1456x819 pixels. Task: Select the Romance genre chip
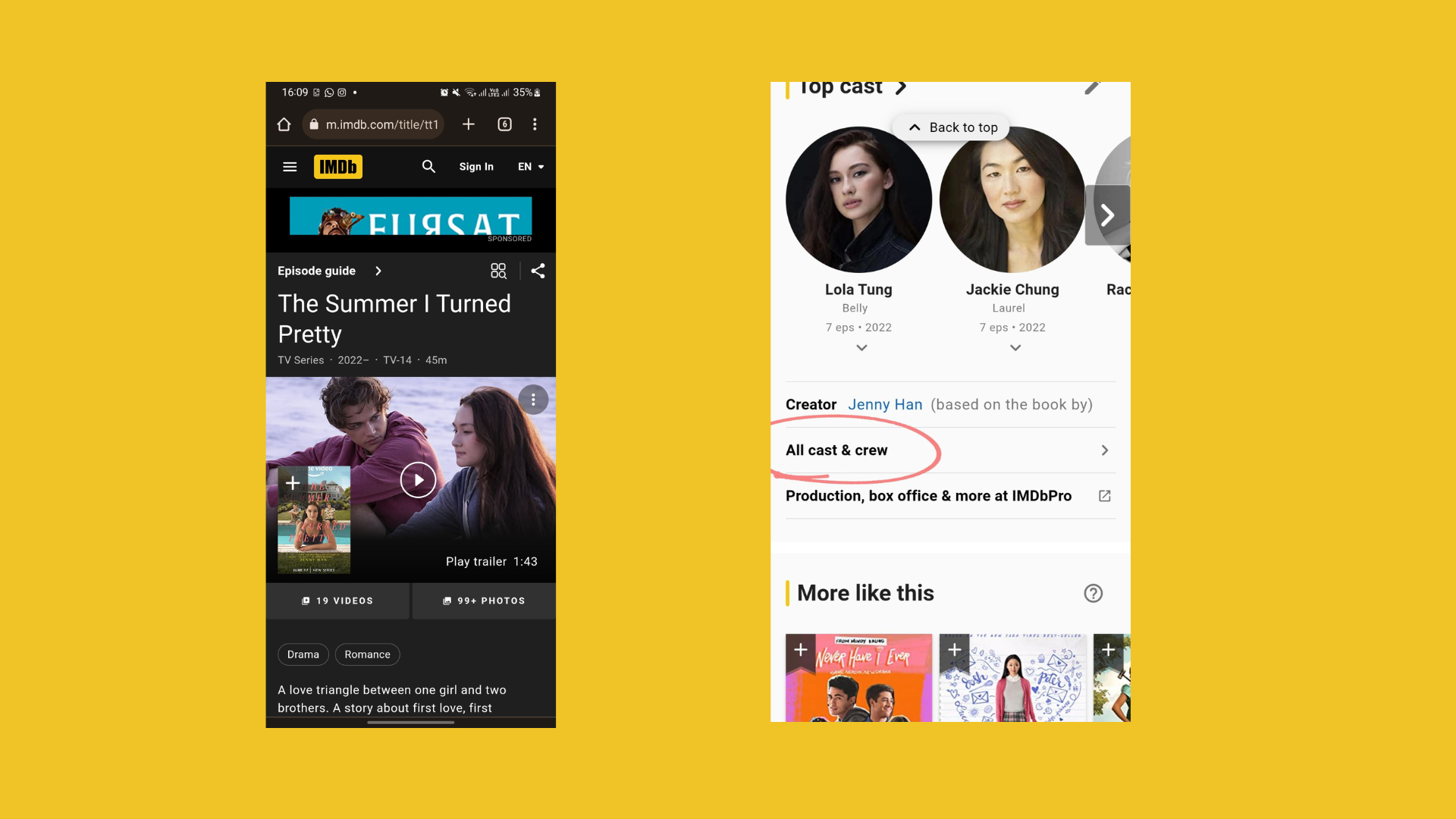(x=368, y=654)
